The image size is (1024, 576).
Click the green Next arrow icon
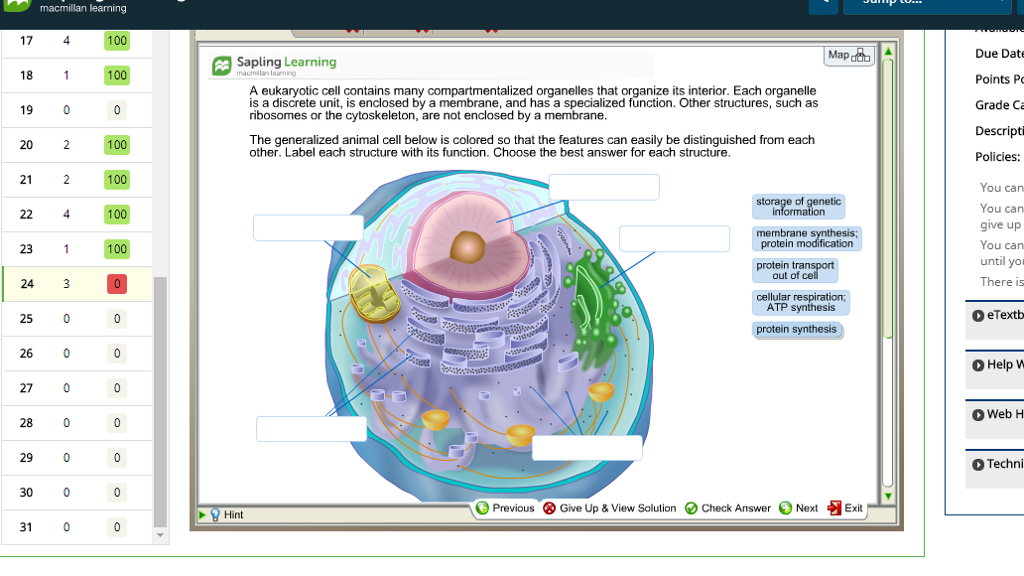click(x=785, y=508)
